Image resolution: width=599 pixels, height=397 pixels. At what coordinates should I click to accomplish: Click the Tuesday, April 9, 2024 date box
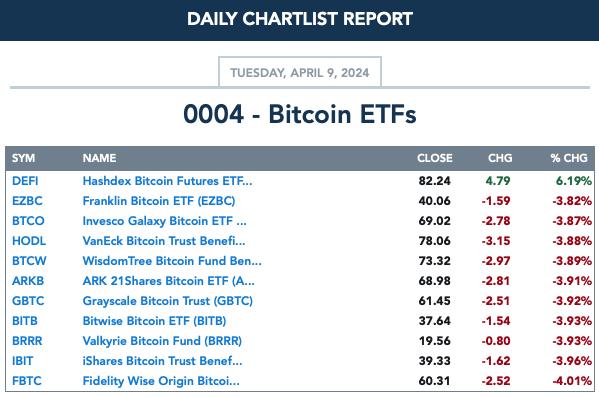click(x=300, y=72)
